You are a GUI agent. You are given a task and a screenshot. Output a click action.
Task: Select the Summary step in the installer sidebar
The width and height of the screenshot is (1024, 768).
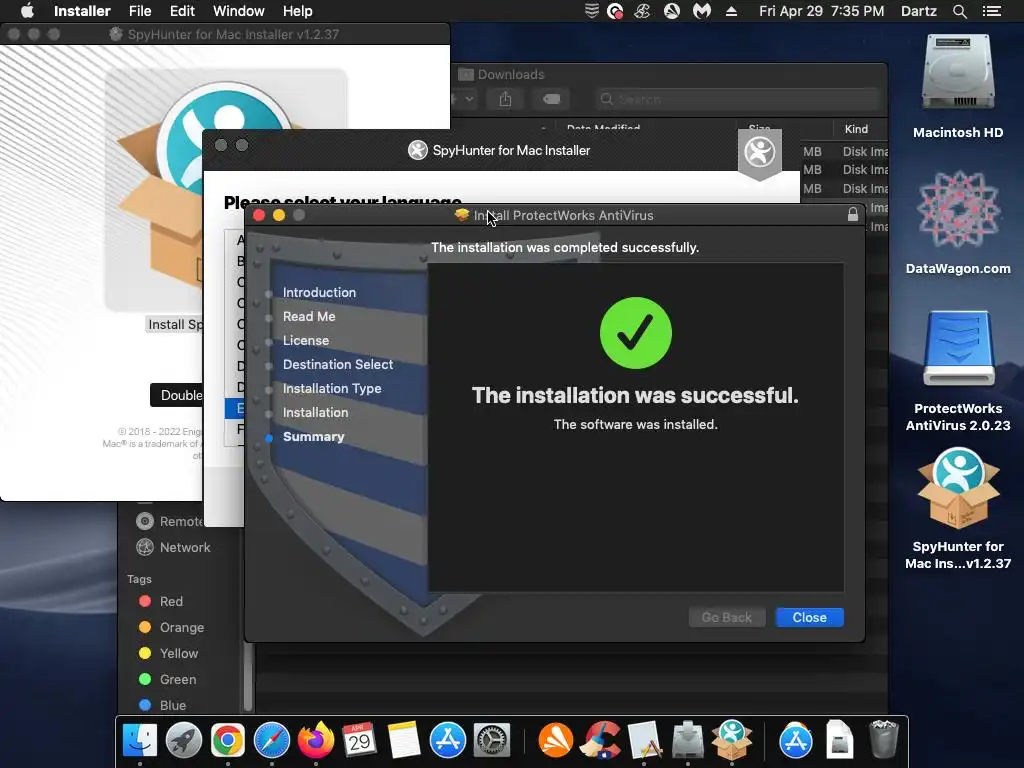pos(313,436)
